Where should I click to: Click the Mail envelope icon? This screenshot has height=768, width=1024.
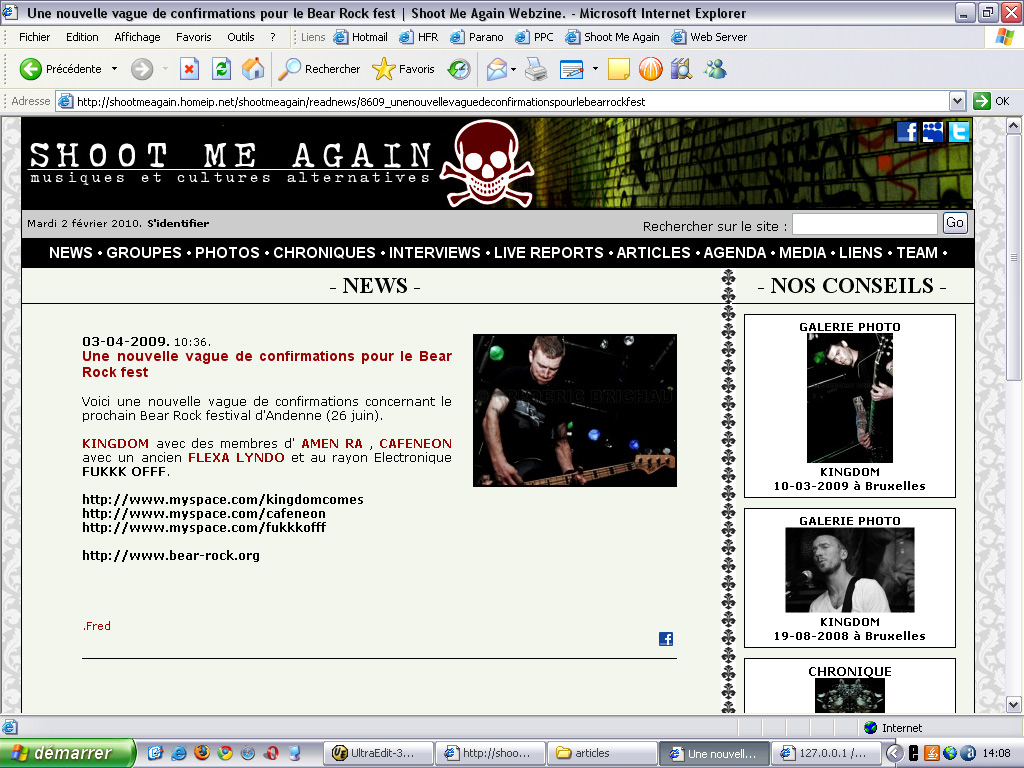click(497, 69)
